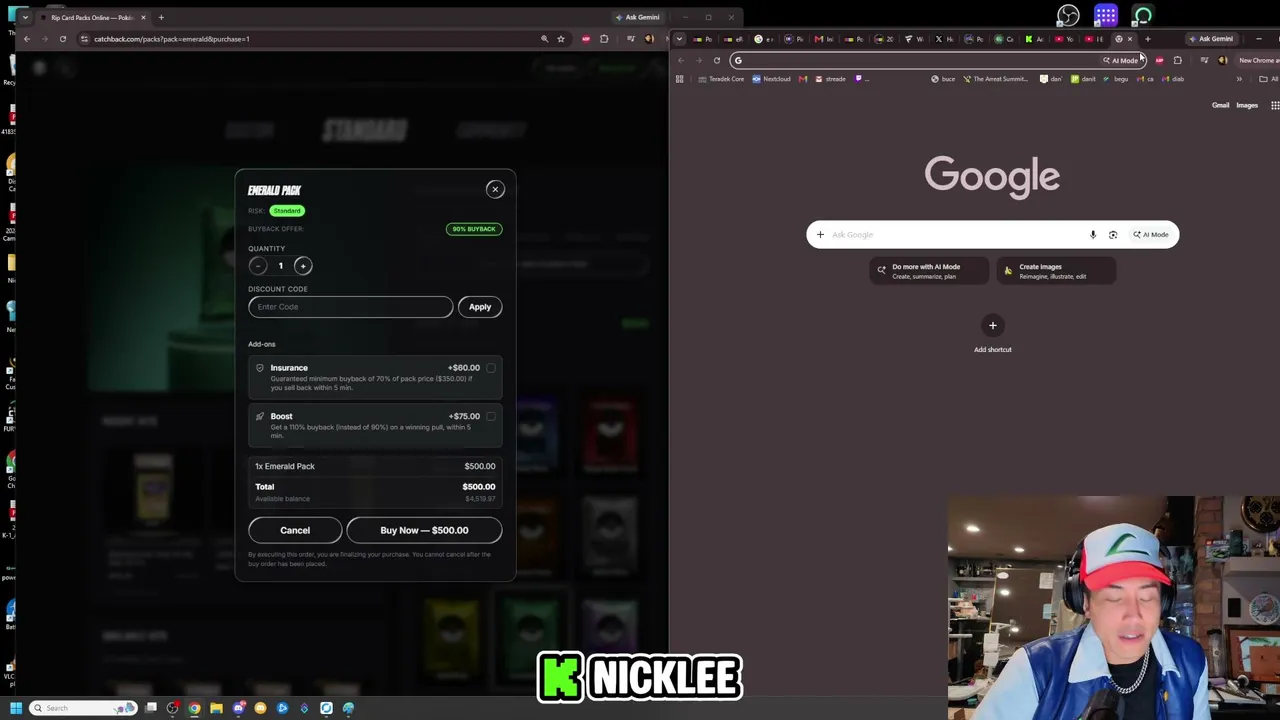Open zoom magnifier in catchback address bar
1280x720 pixels.
[x=544, y=39]
